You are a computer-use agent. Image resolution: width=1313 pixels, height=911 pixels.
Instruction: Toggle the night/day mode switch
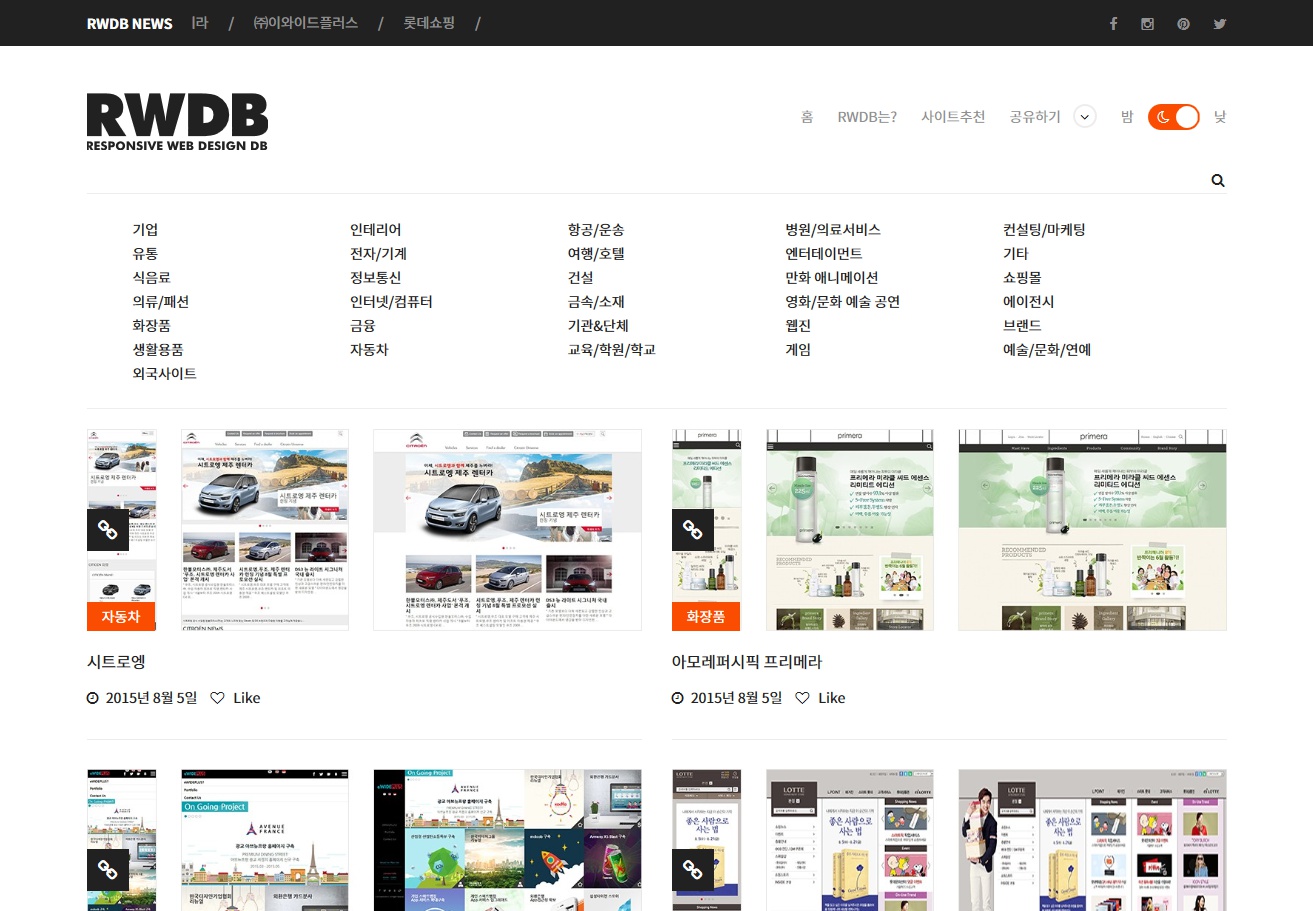click(1173, 117)
